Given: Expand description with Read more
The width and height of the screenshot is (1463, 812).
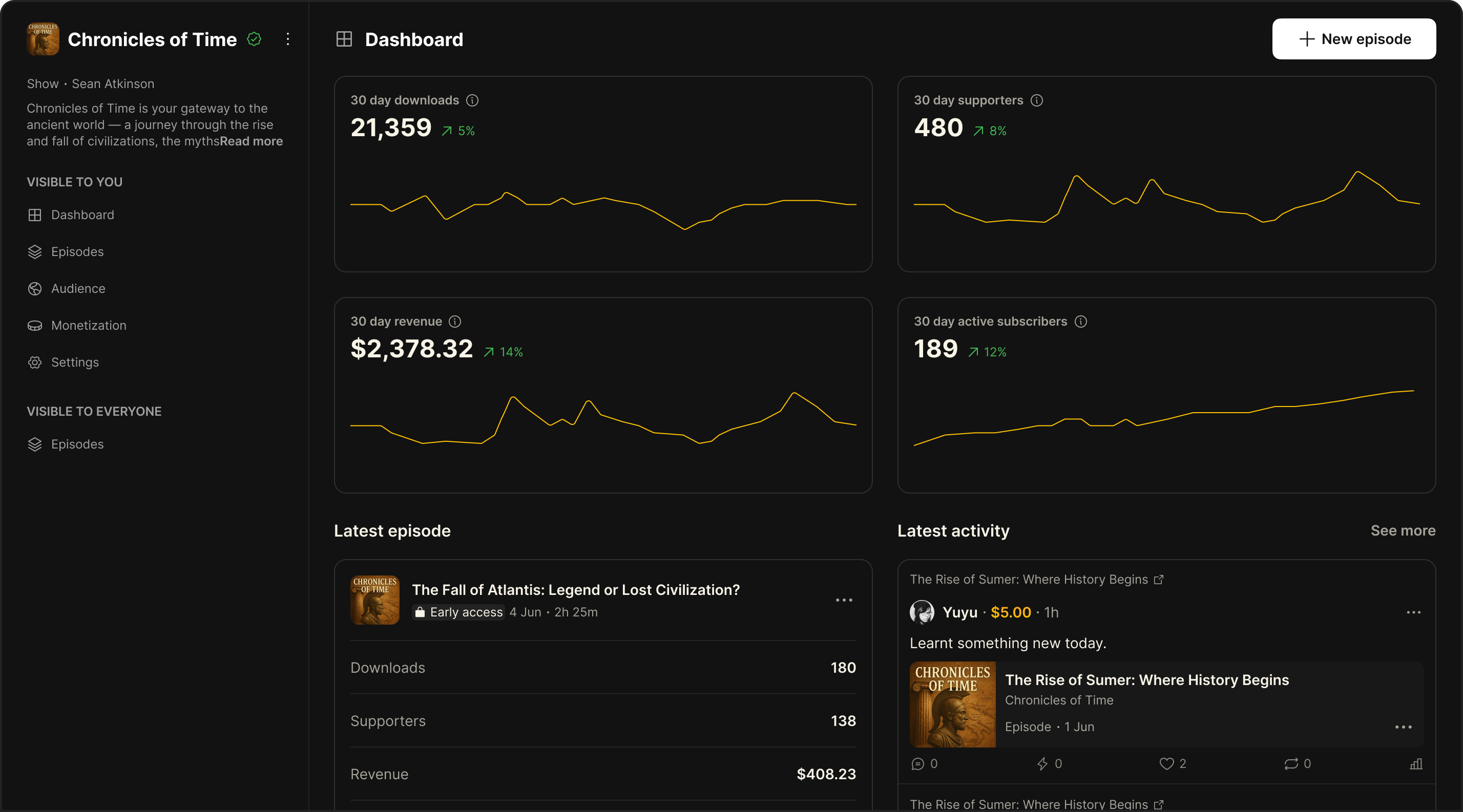Looking at the screenshot, I should click(251, 141).
